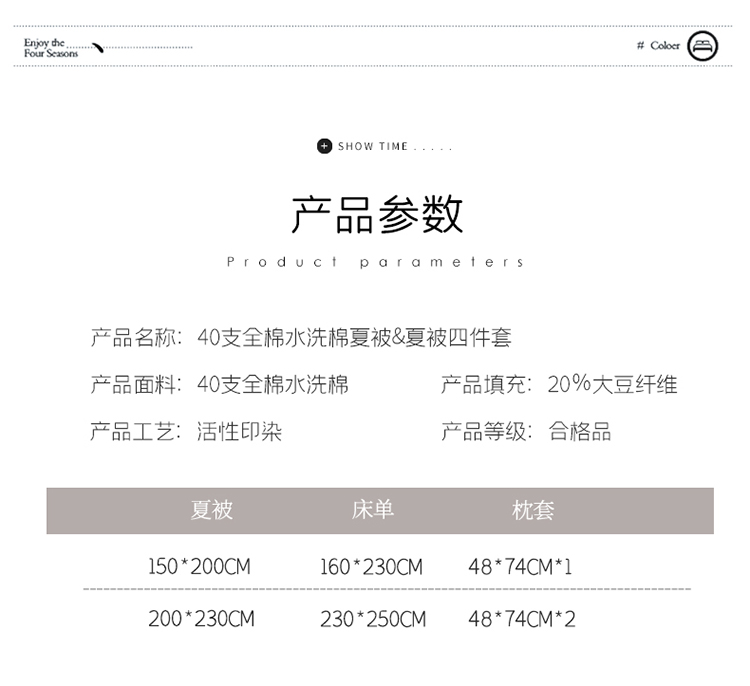Click the 230*250CM bed sheet size cell
The height and width of the screenshot is (686, 750).
373,620
